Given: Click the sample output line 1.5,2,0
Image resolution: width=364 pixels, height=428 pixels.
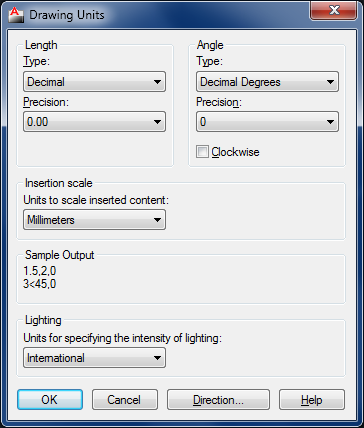Looking at the screenshot, I should pyautogui.click(x=40, y=271).
